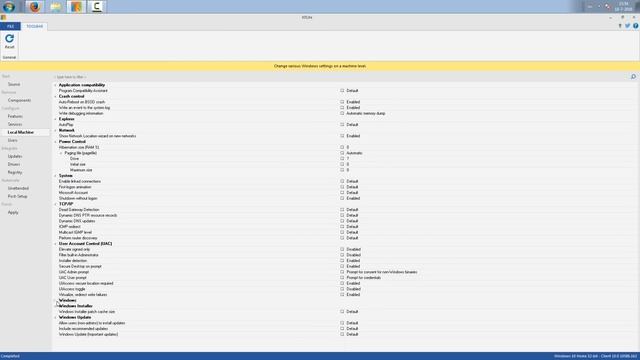Open Registry page in sidebar
The image size is (640, 360).
click(x=15, y=173)
